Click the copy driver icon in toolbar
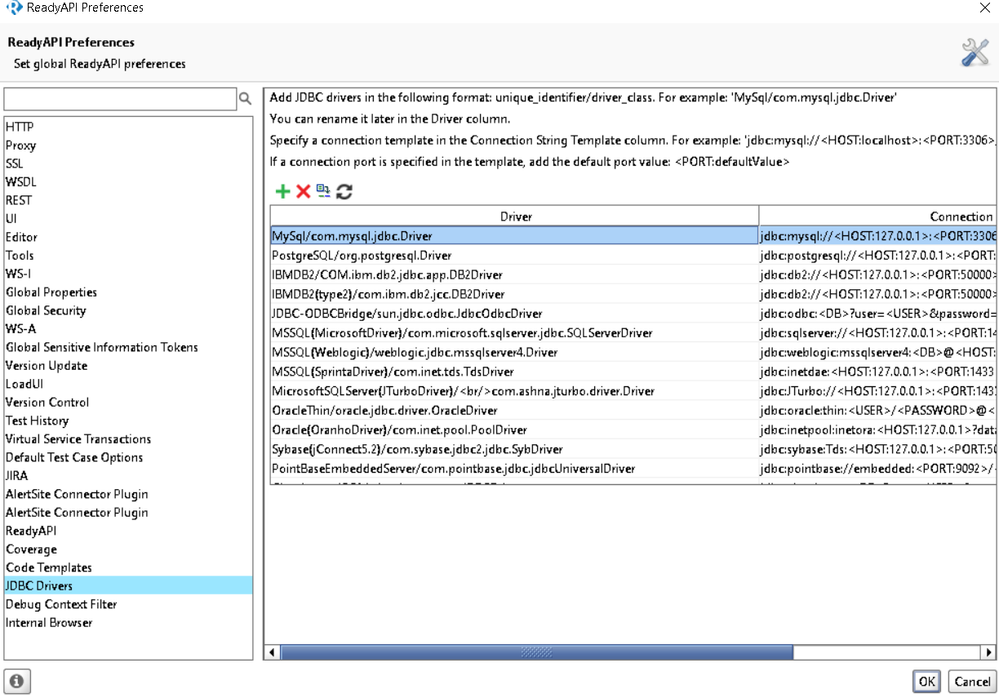The height and width of the screenshot is (695, 999). click(x=323, y=191)
